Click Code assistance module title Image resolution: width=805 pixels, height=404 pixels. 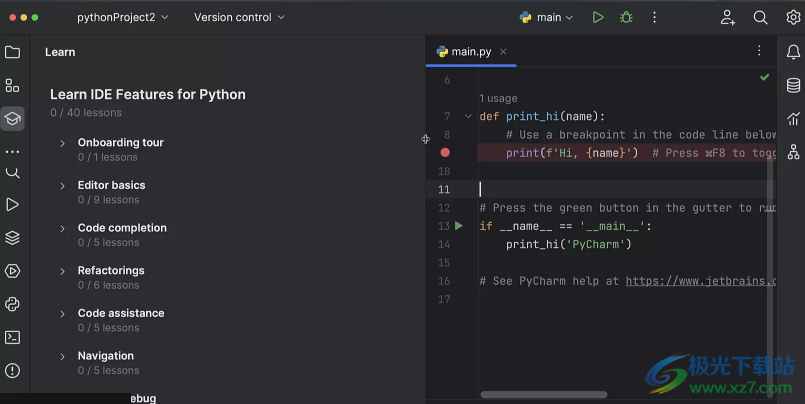(x=121, y=313)
